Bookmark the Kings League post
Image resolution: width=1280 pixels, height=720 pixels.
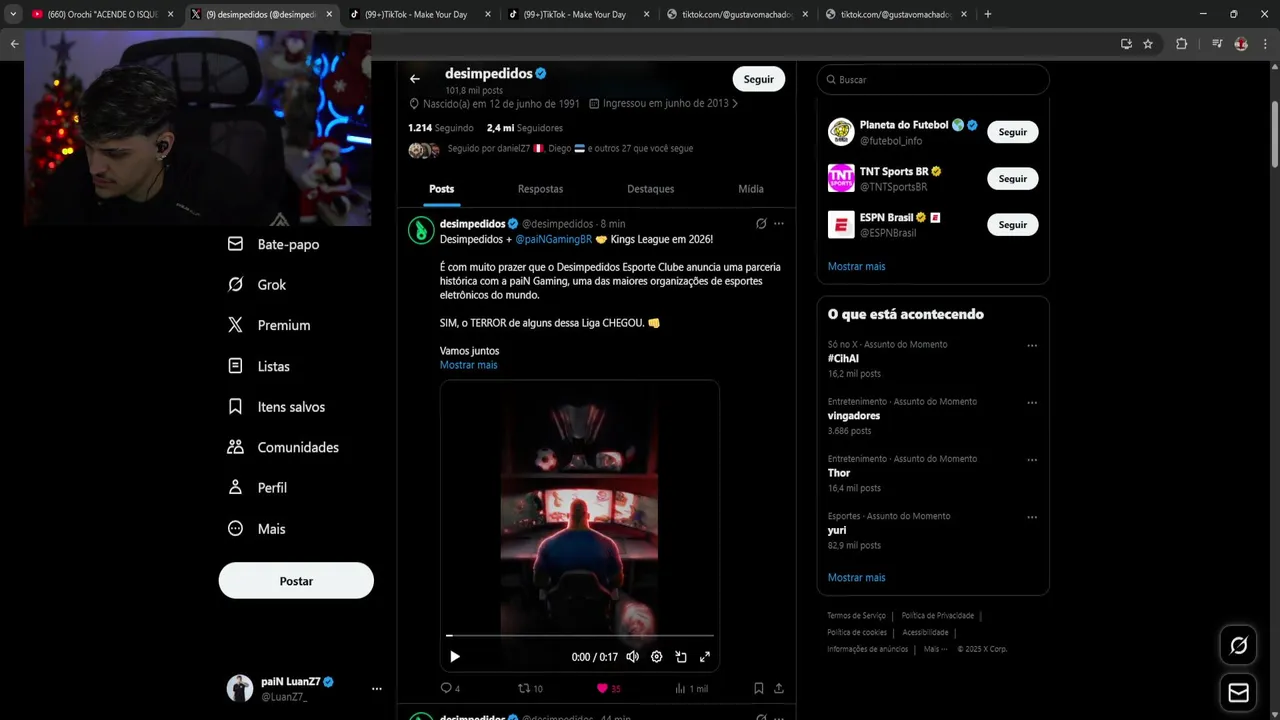coord(759,688)
